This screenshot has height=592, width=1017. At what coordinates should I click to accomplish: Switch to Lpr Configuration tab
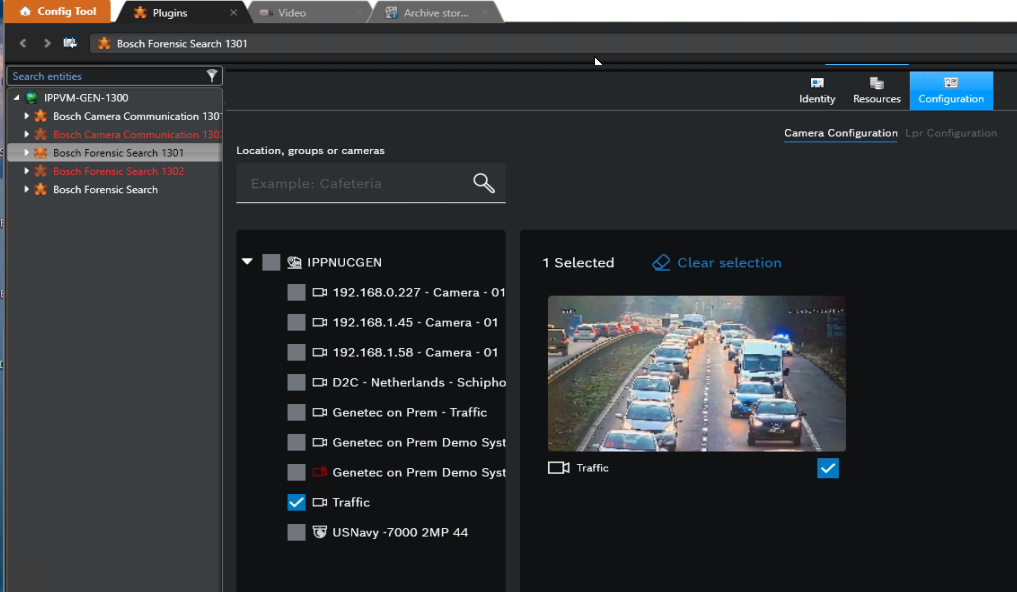tap(950, 133)
